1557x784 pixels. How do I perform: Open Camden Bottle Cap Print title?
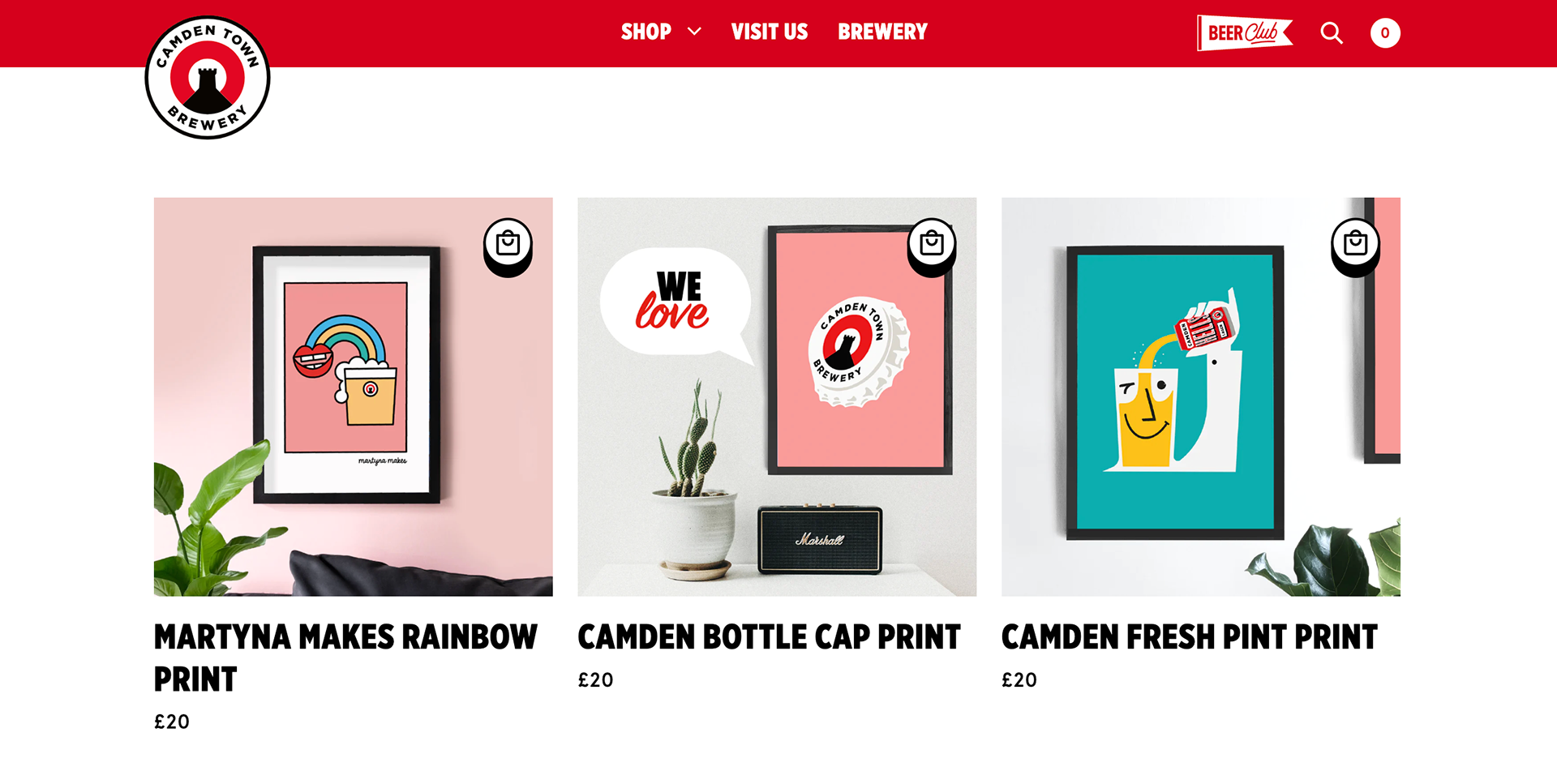point(769,637)
